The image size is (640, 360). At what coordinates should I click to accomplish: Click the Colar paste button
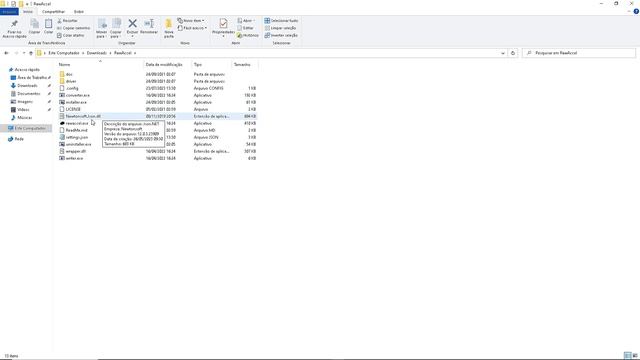[49, 27]
